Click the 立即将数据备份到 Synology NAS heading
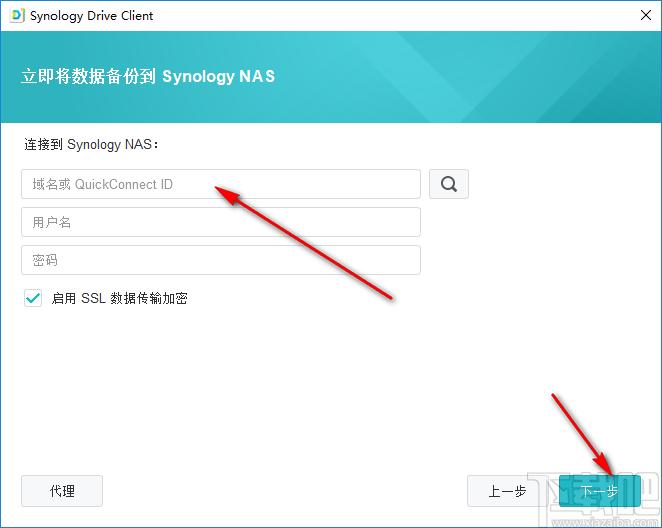Screen dimensions: 662x528 (148, 76)
